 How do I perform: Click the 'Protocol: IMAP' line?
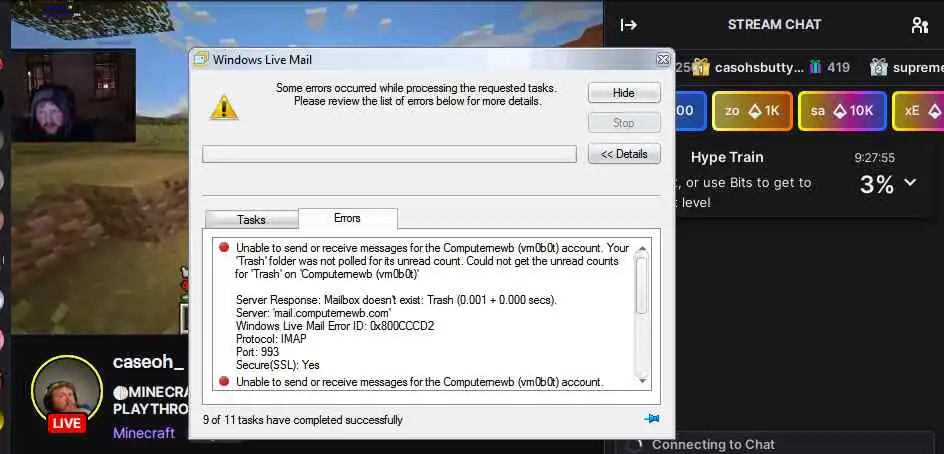(x=271, y=338)
